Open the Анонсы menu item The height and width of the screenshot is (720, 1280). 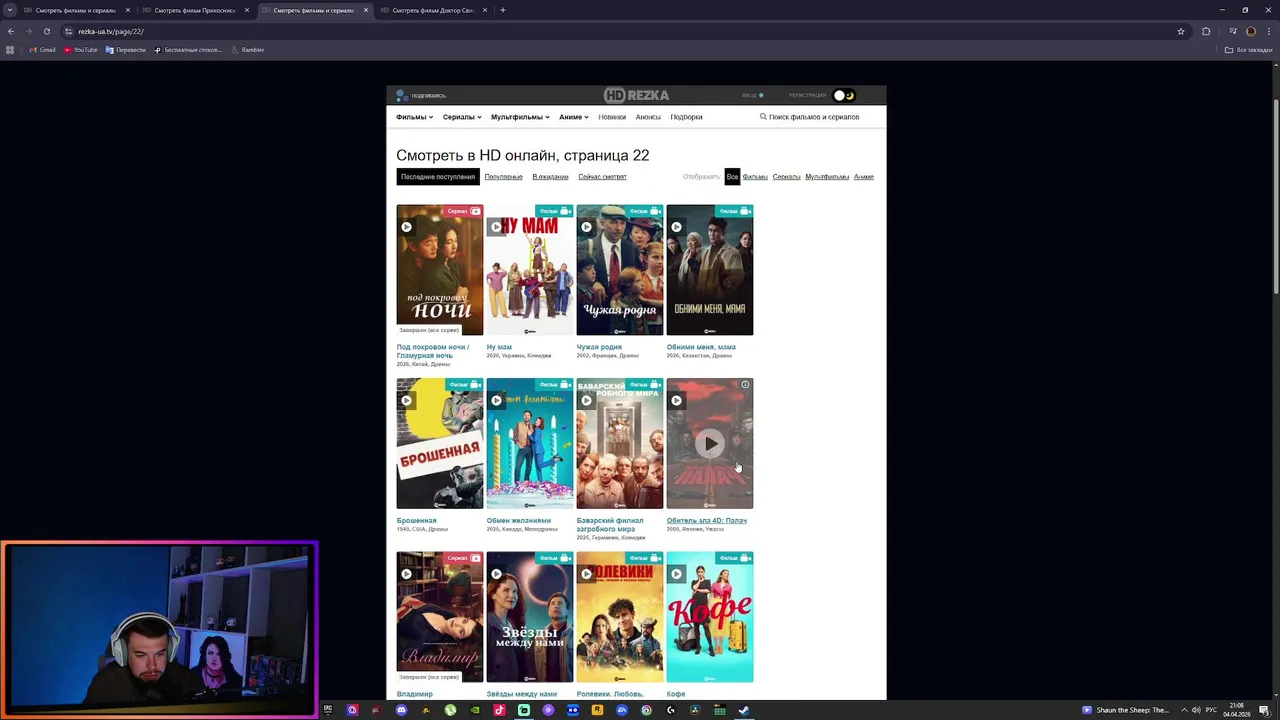pos(648,117)
